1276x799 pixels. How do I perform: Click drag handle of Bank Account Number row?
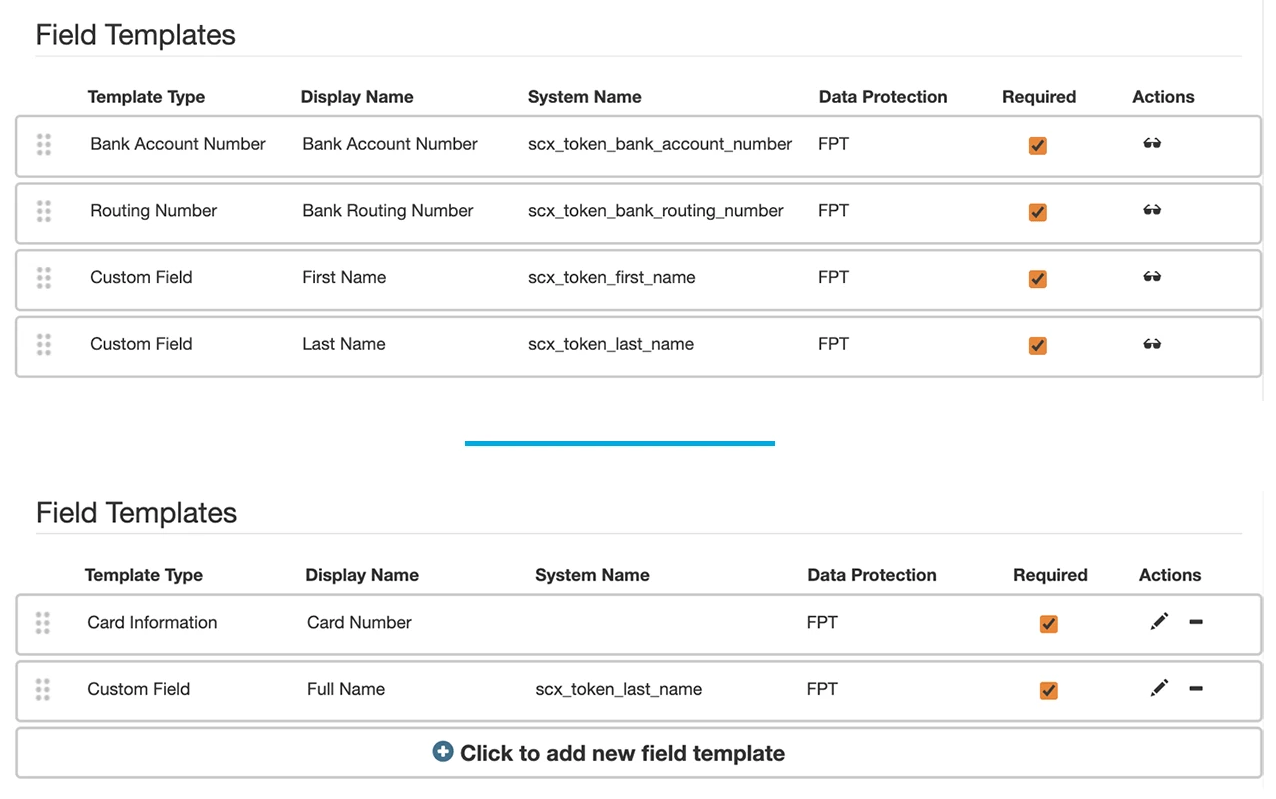point(44,145)
